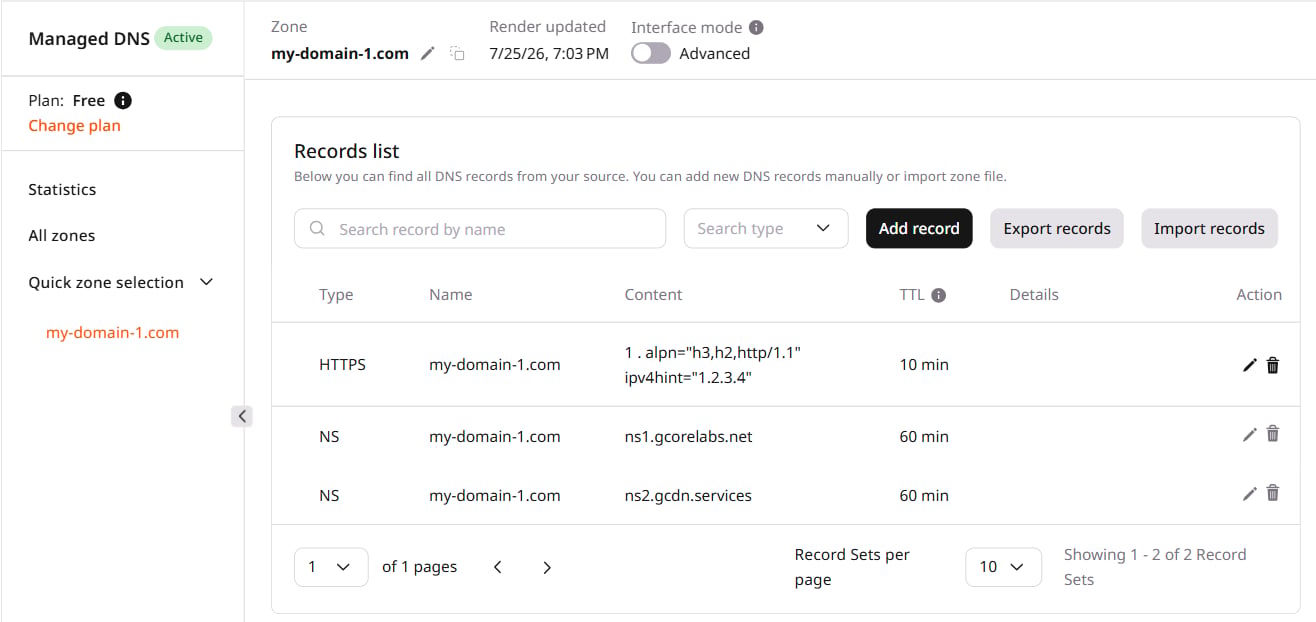Viewport: 1316px width, 622px height.
Task: Click TTL column info icon
Action: [938, 295]
